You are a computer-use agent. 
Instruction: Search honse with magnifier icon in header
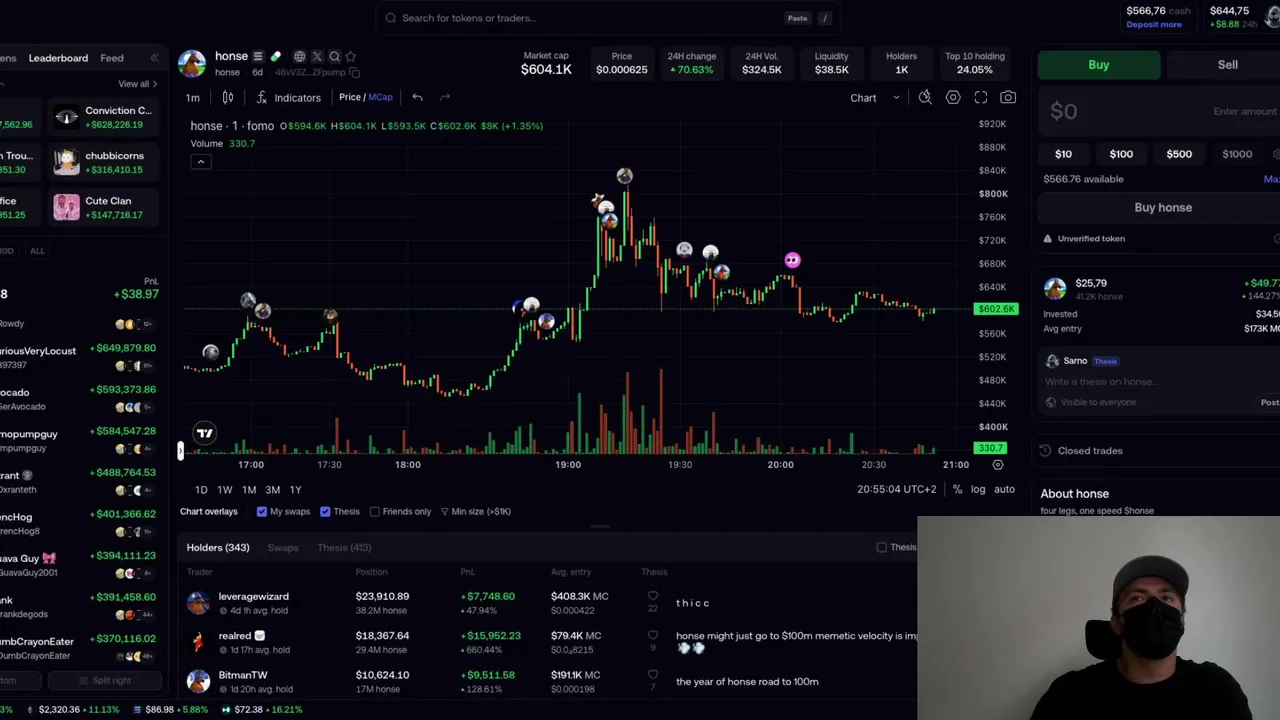[335, 57]
